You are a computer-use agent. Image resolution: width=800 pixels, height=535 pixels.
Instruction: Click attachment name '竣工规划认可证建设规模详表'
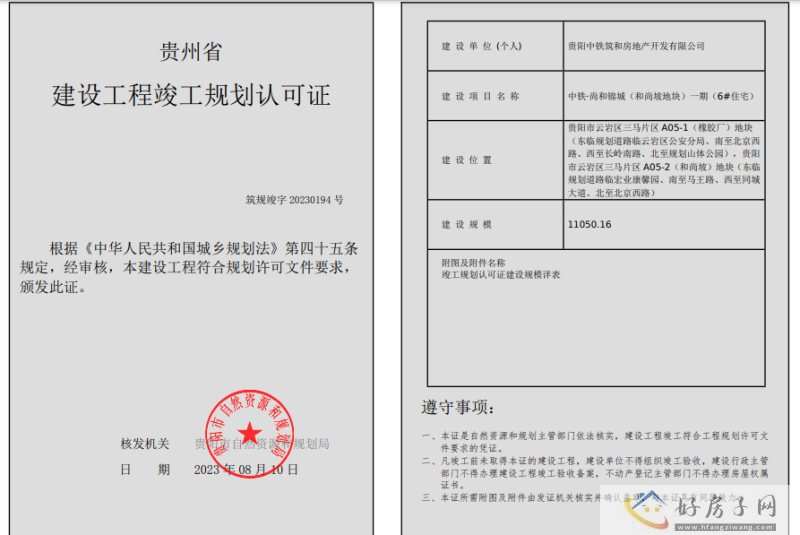pos(501,275)
